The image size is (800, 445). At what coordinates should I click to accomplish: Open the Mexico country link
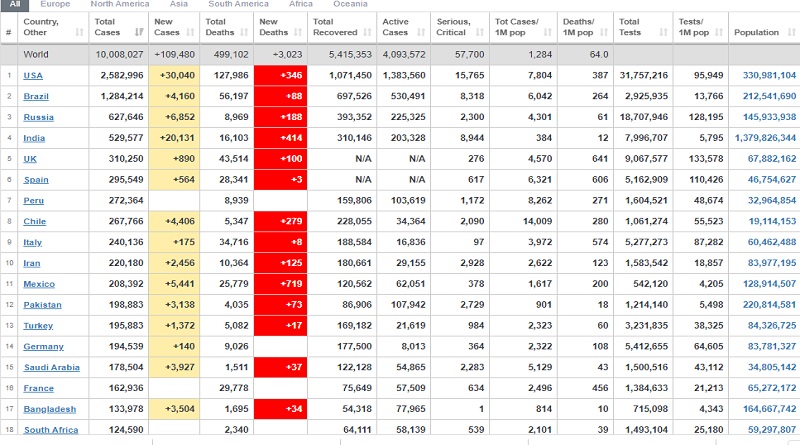(x=39, y=284)
